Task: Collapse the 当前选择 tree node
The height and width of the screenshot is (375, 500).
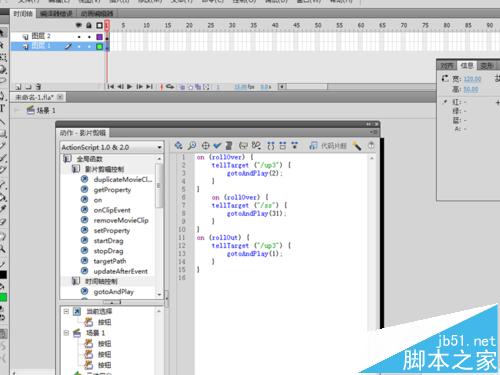Action: pos(66,311)
